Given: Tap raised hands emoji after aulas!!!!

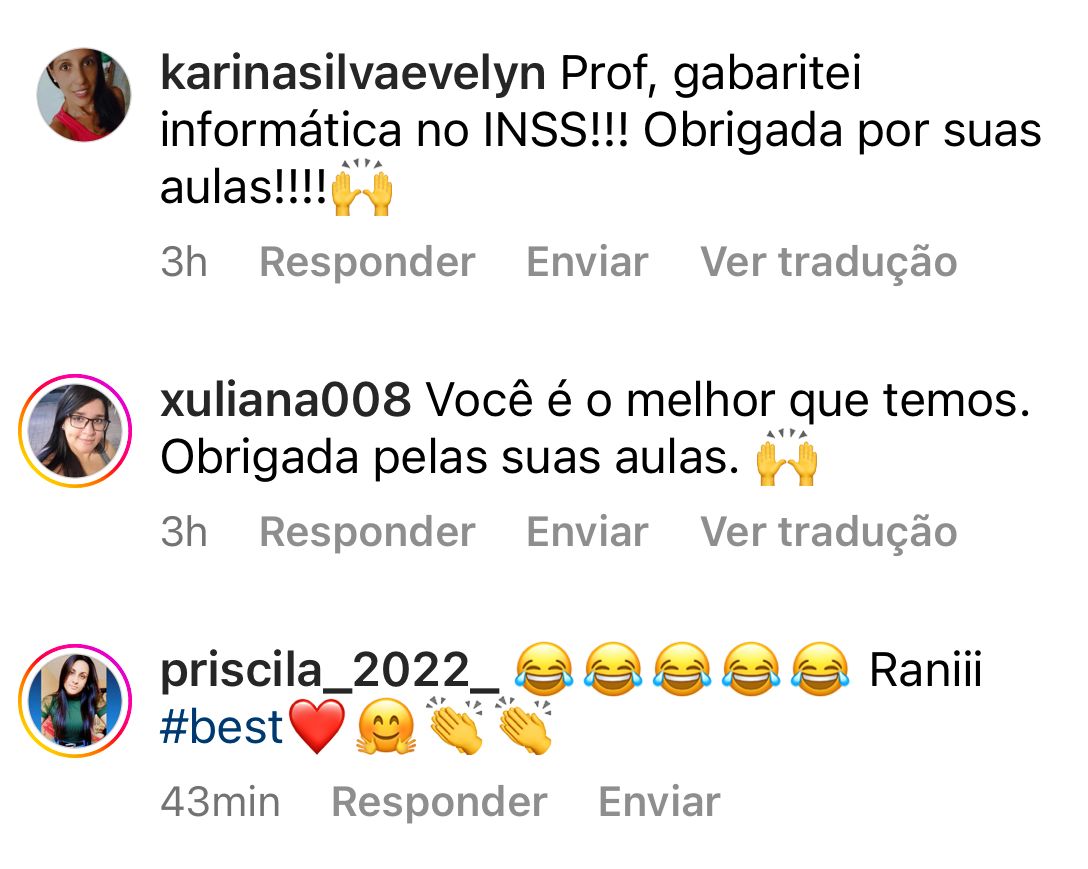Looking at the screenshot, I should tap(362, 187).
